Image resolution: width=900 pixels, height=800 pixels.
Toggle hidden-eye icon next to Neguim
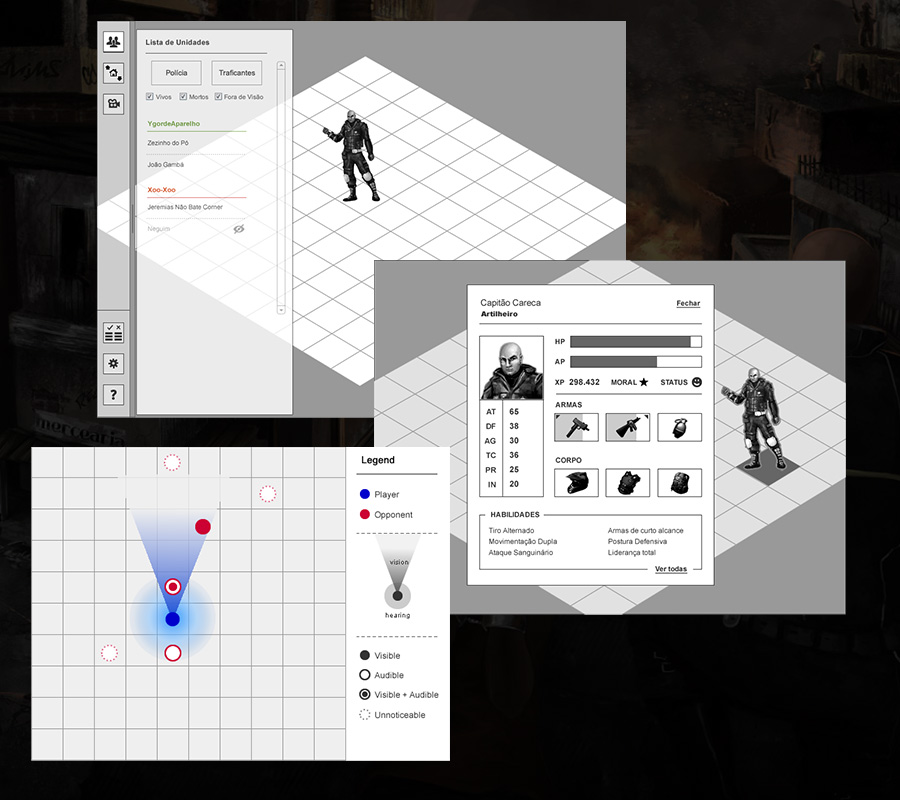[x=239, y=229]
